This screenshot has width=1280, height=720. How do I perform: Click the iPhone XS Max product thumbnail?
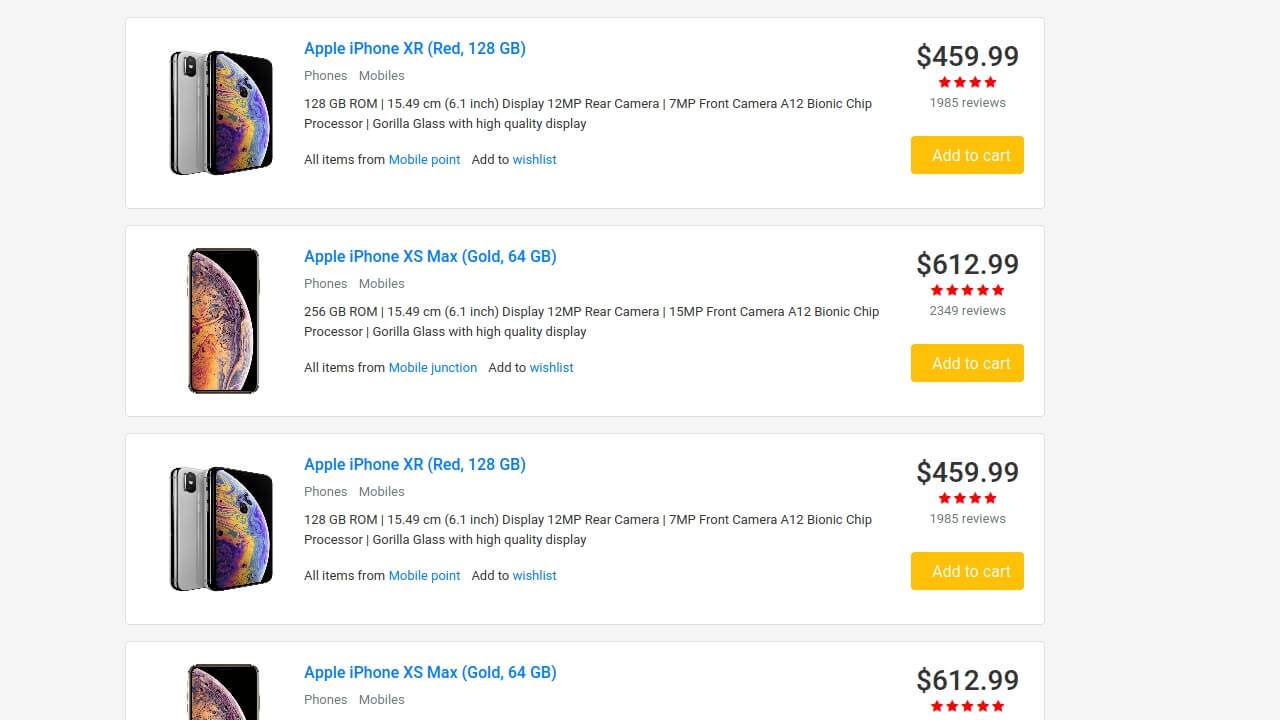point(224,320)
